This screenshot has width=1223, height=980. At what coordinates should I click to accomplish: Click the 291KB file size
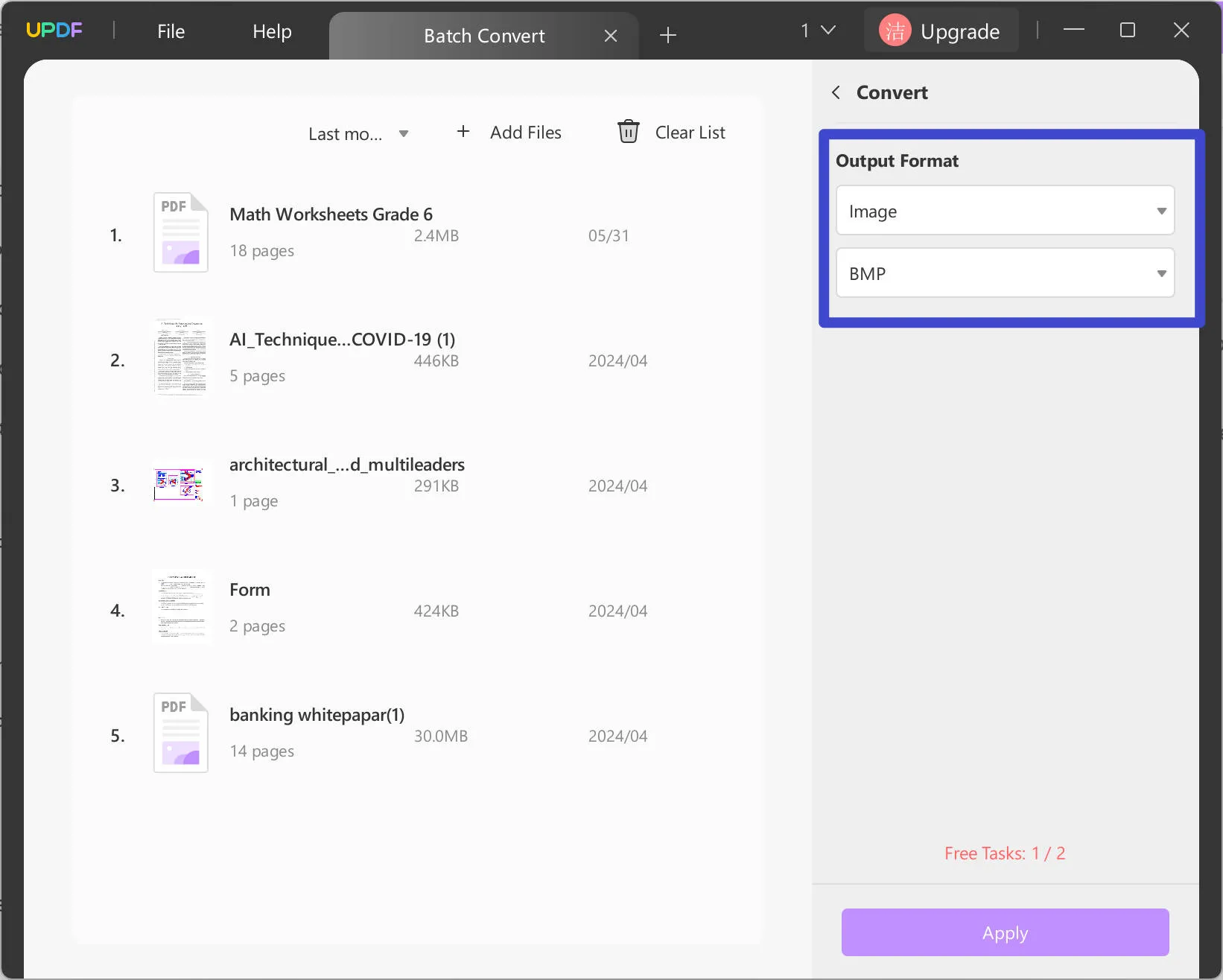pos(436,486)
